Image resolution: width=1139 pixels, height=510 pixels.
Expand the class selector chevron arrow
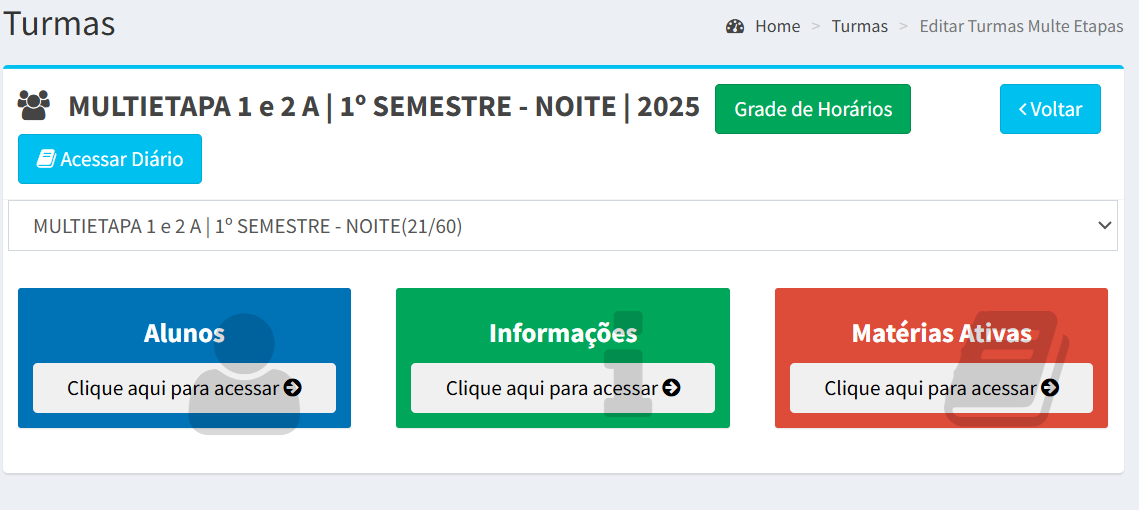click(x=1105, y=225)
